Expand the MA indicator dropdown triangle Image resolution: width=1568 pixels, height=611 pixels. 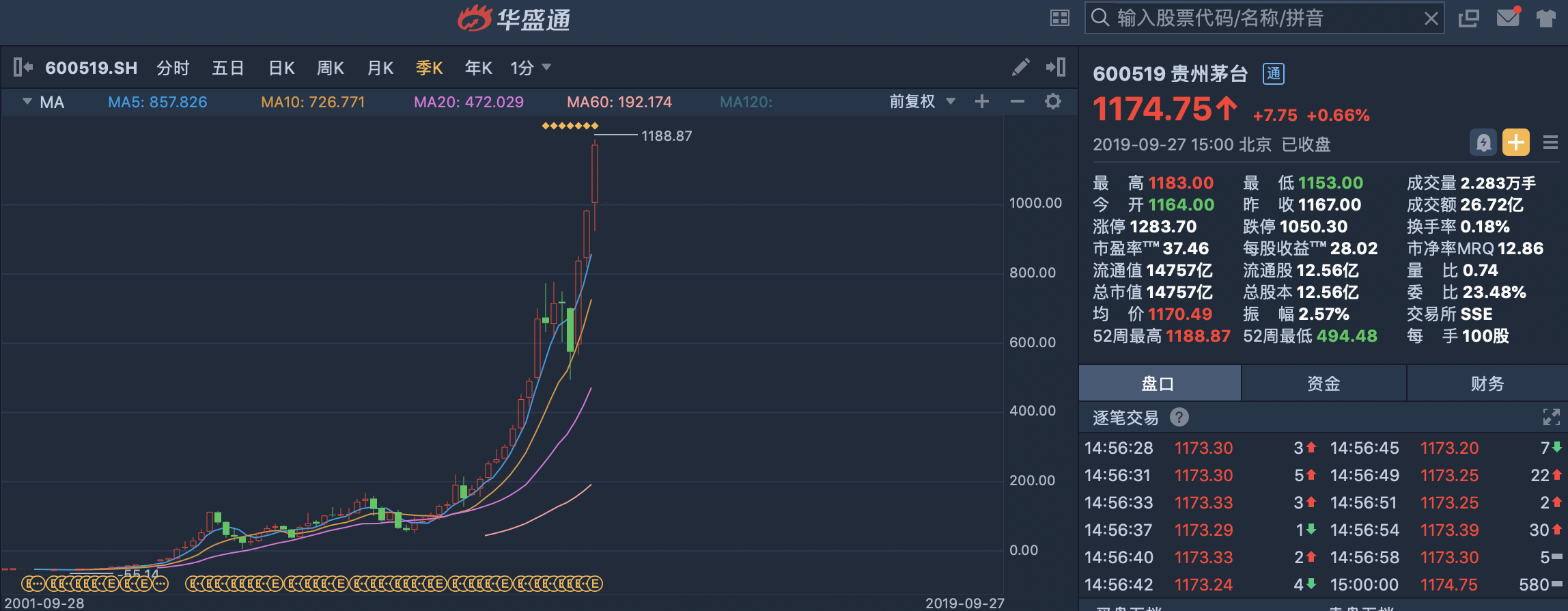(x=27, y=102)
